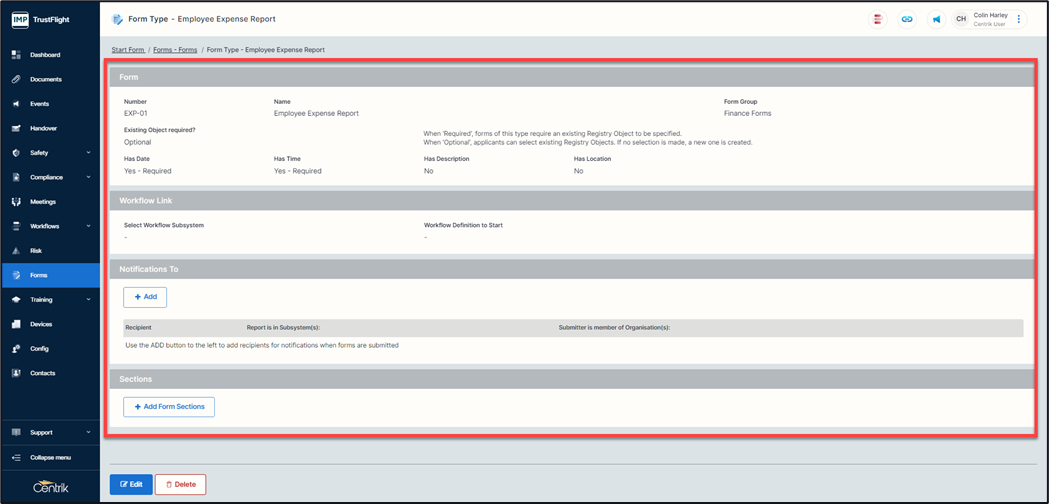
Task: Click the Edit button
Action: pos(131,484)
